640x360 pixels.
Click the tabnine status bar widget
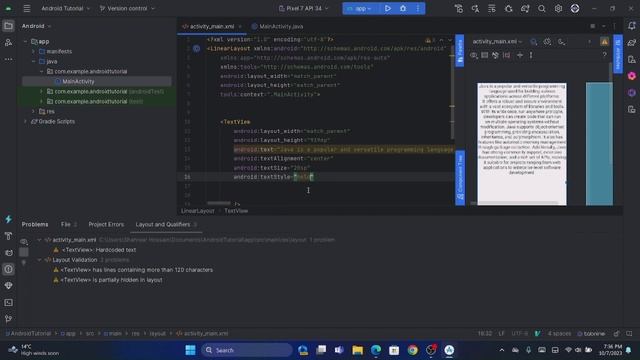click(x=591, y=333)
